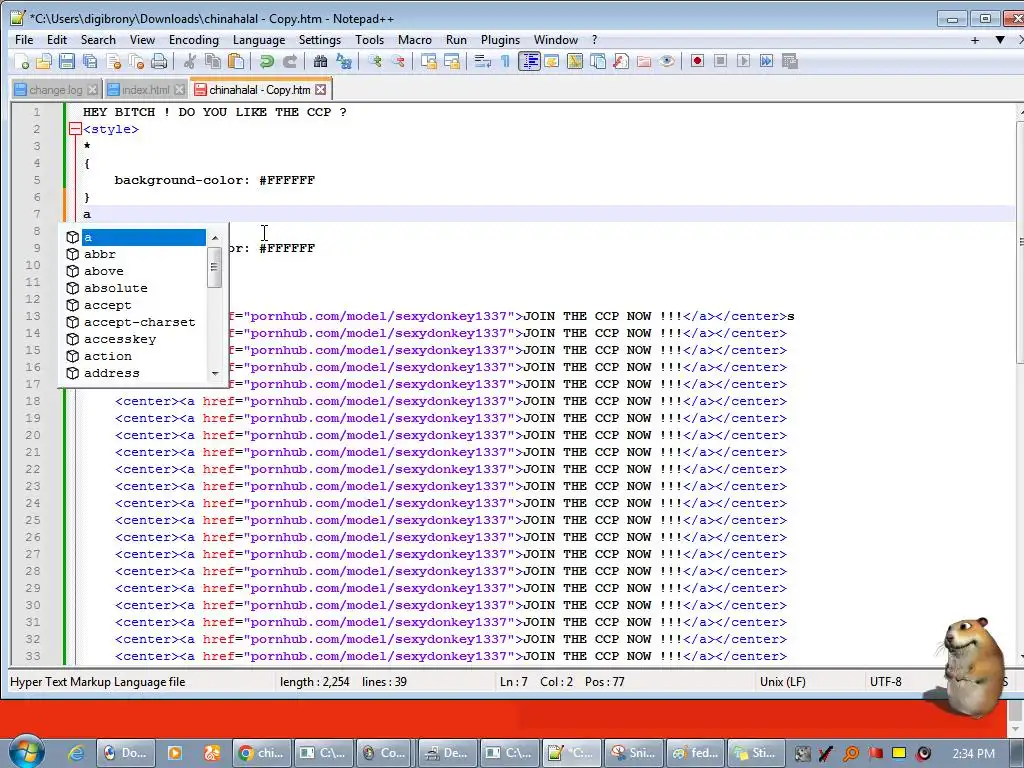Toggle synchronize vertical scrolling icon
Viewport: 1024px width, 768px height.
[428, 61]
